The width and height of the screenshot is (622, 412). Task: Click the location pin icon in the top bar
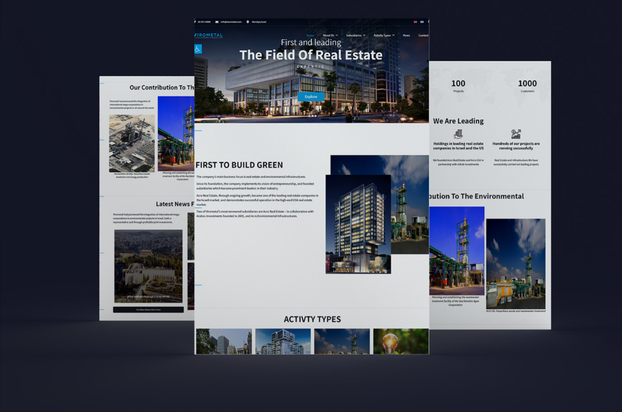pyautogui.click(x=248, y=22)
